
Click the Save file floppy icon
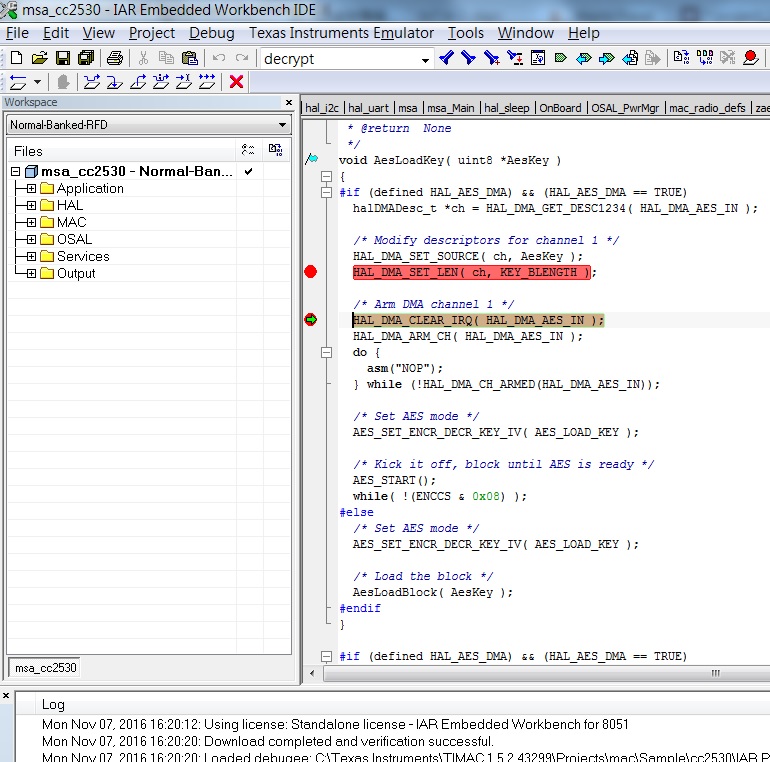[x=62, y=58]
